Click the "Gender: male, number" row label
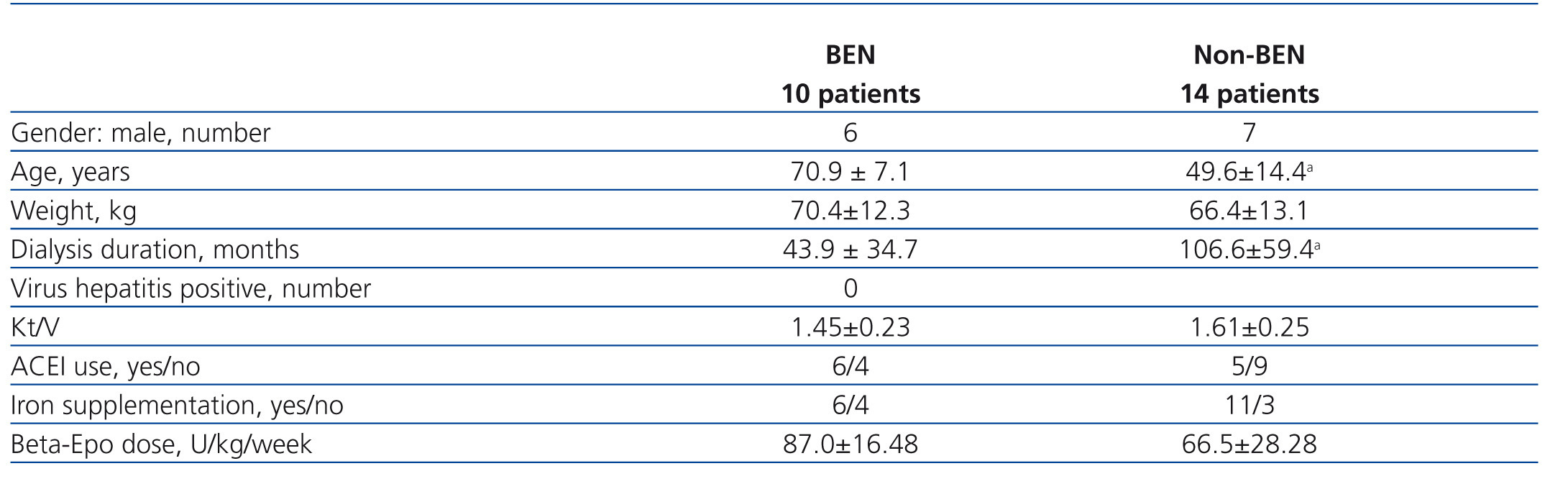 point(141,133)
